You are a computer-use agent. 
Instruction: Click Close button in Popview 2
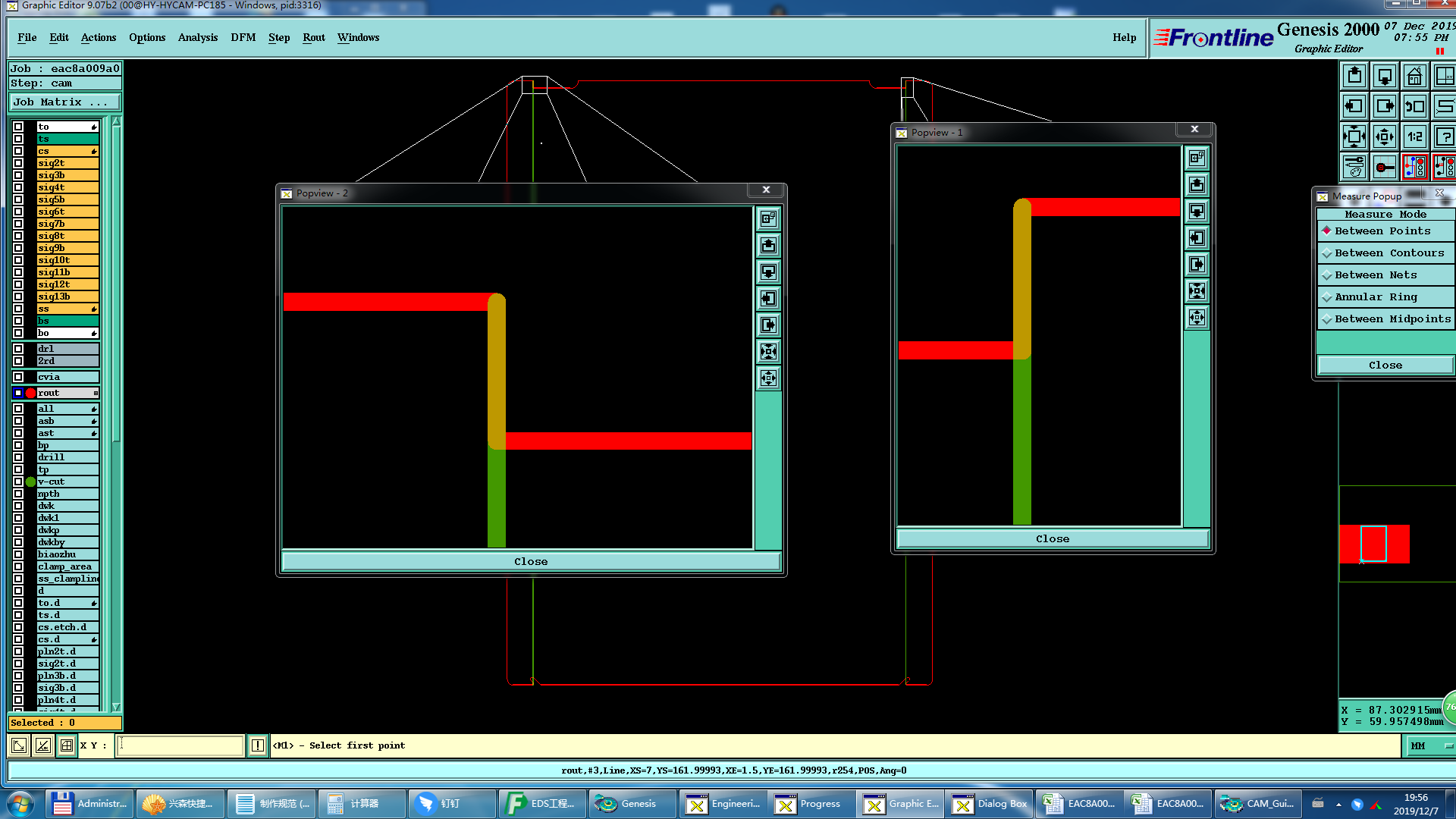[530, 562]
